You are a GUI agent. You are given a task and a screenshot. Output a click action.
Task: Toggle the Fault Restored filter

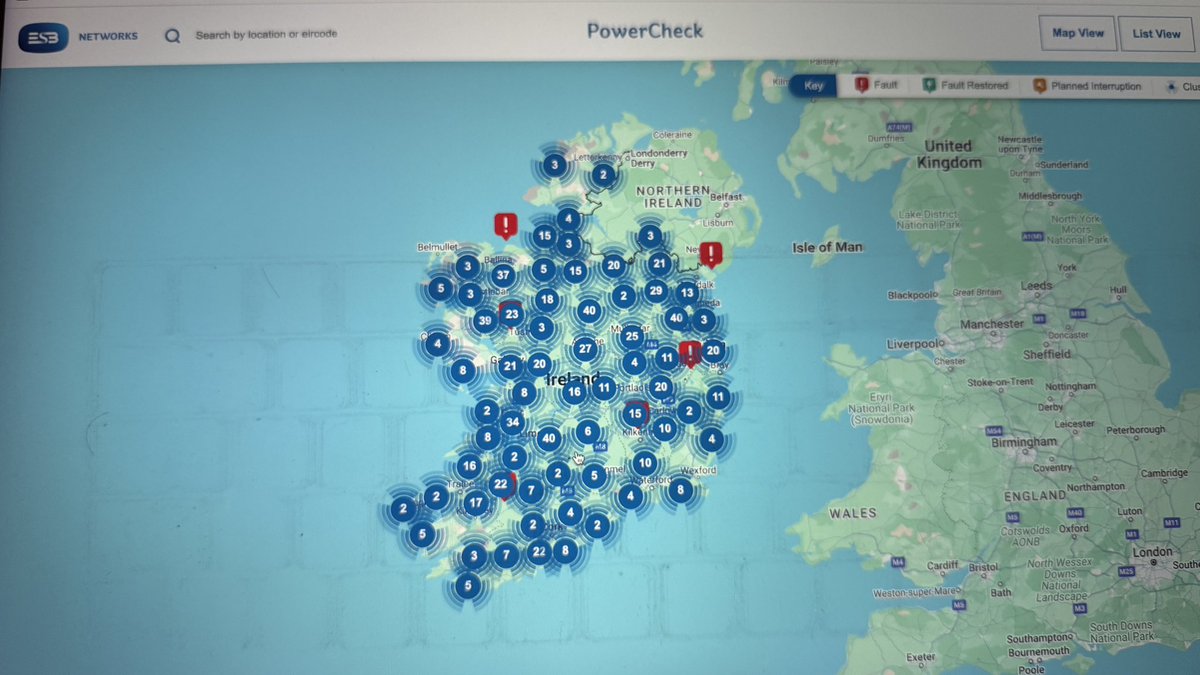pos(965,86)
